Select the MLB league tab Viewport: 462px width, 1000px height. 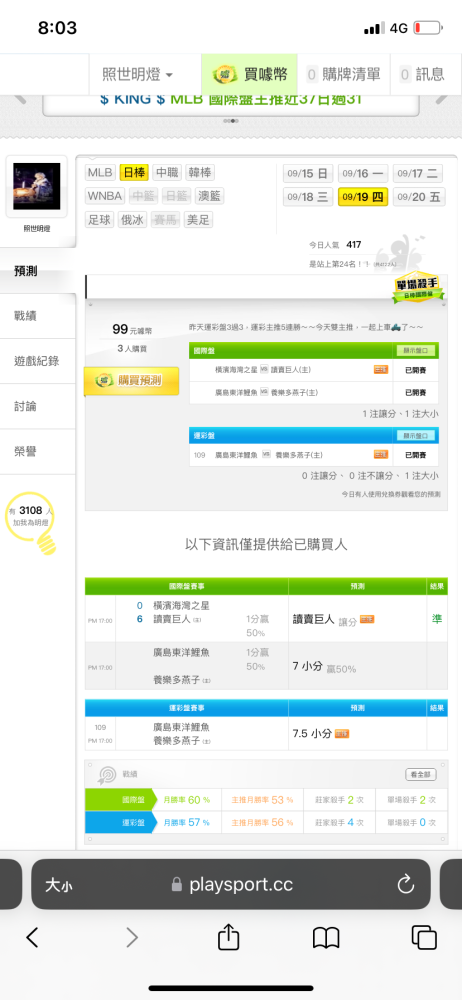tap(100, 172)
